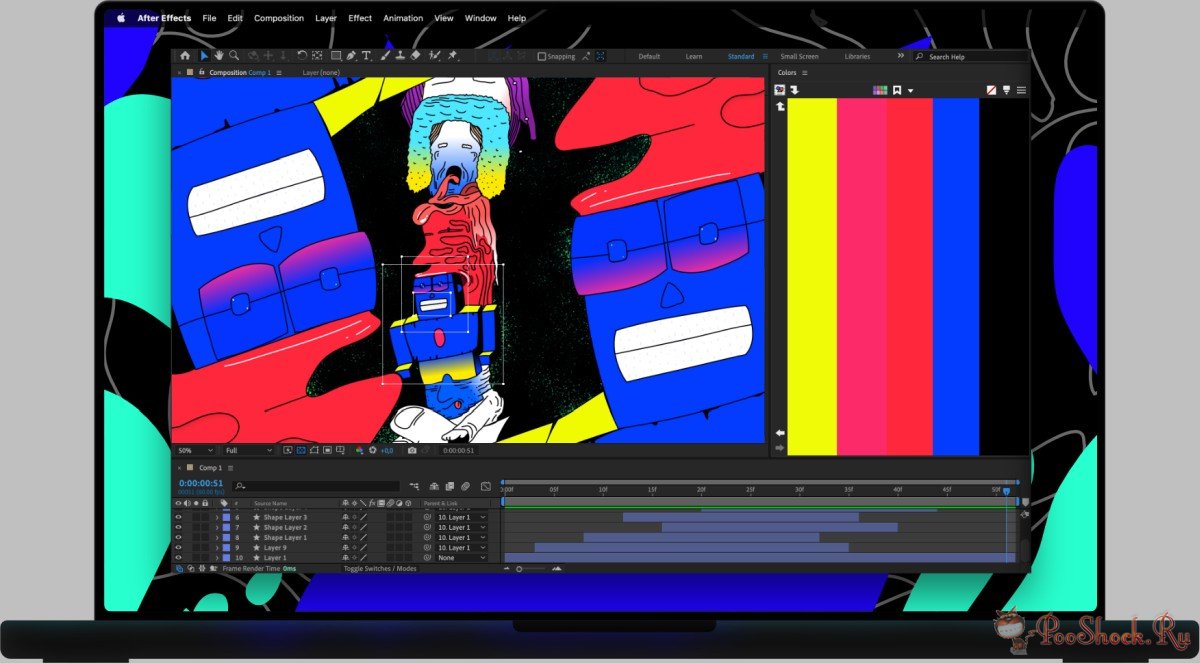Expand Shape Layer 2 properties

point(217,527)
